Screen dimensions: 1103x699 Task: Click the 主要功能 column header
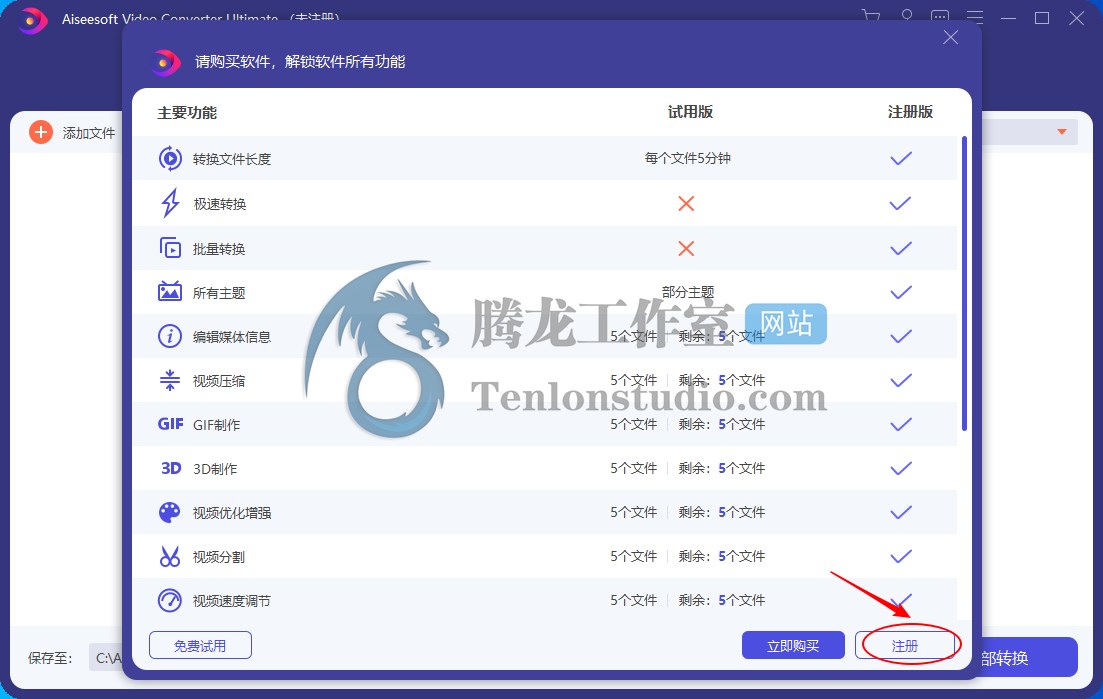click(x=187, y=113)
